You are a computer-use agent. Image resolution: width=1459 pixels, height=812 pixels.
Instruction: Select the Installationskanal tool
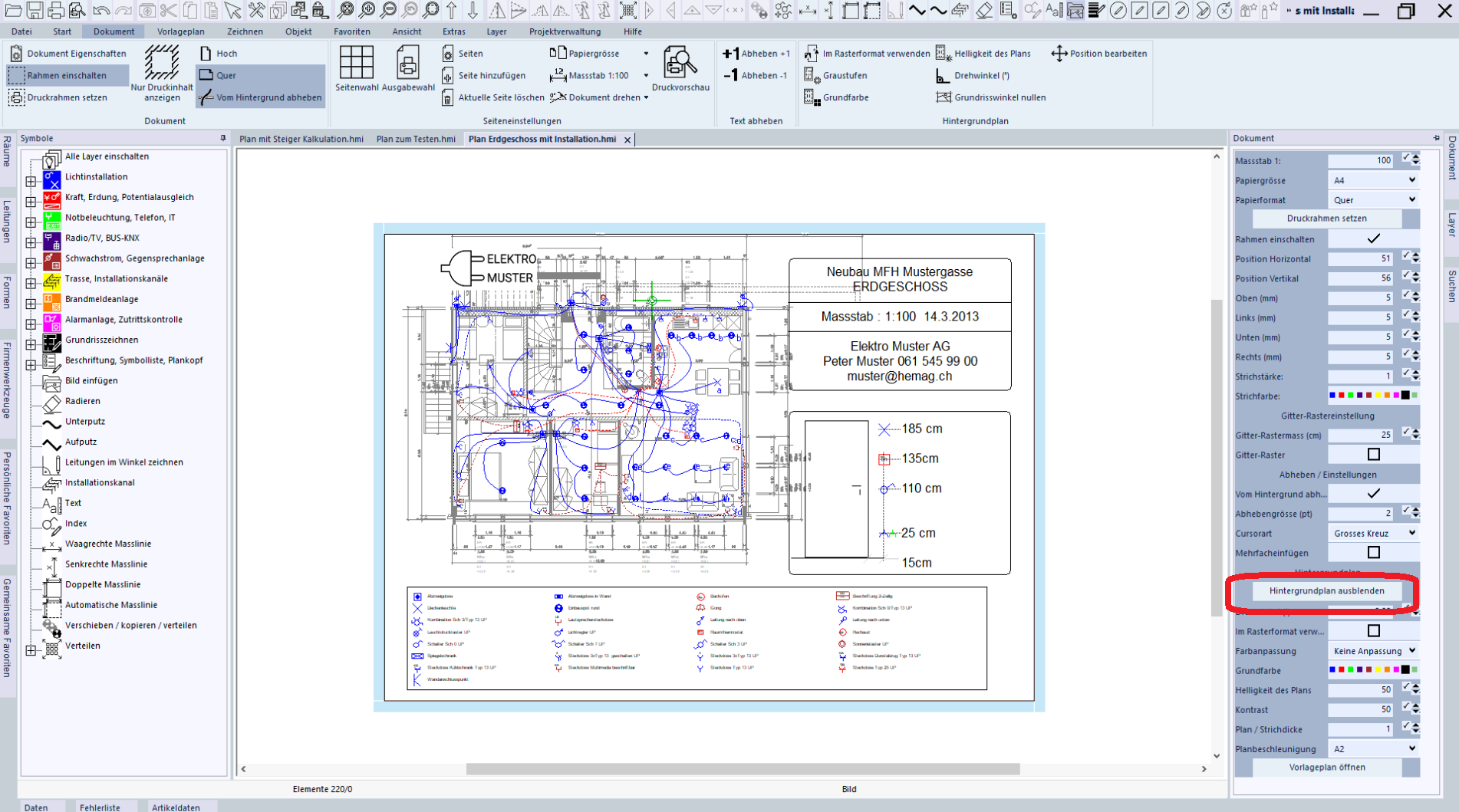99,482
